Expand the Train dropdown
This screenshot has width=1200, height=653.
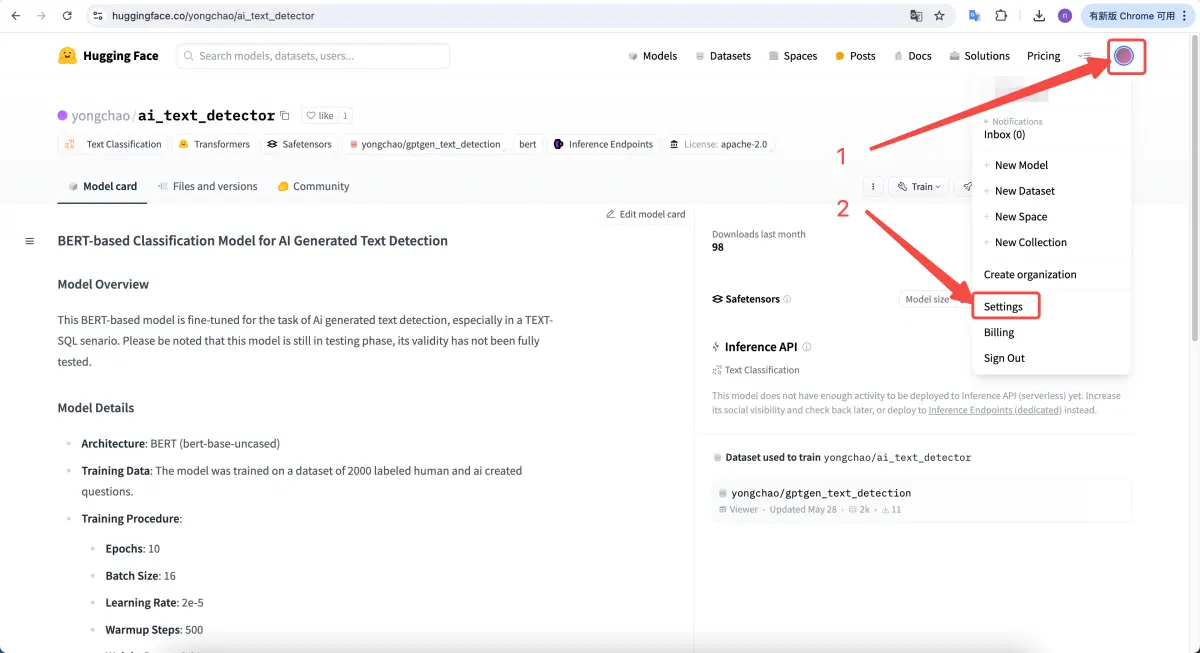coord(919,186)
